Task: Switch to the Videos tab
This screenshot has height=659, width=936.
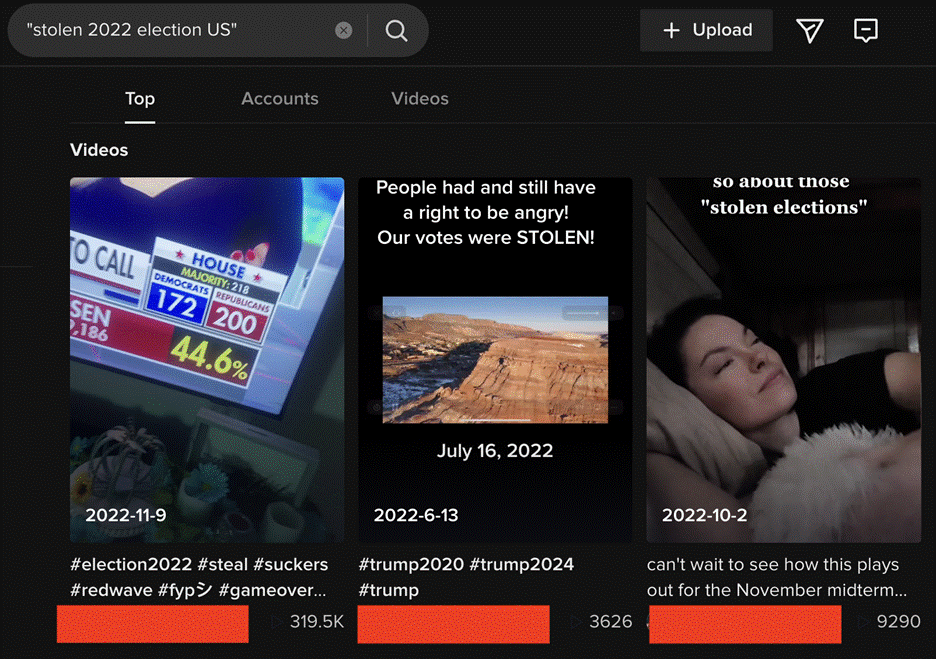Action: click(x=420, y=99)
